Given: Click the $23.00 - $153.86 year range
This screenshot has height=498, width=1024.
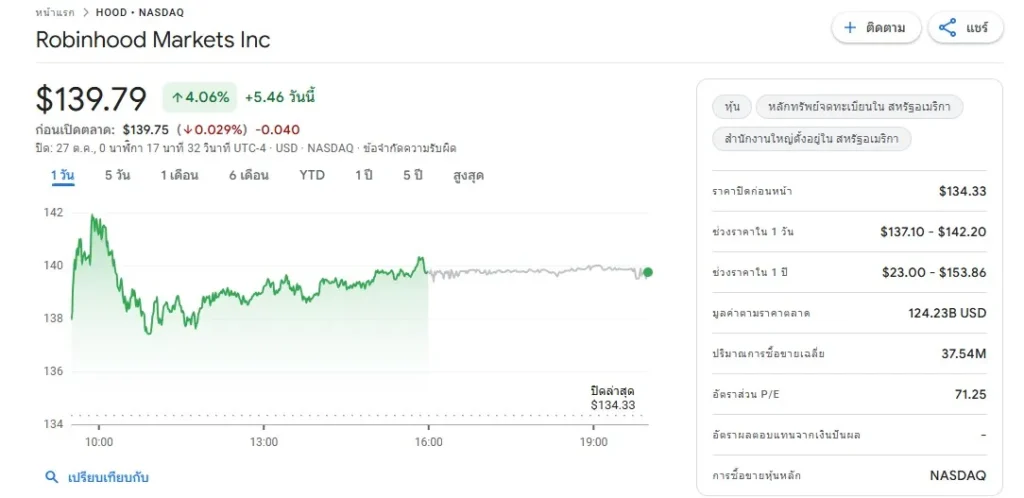Looking at the screenshot, I should [934, 272].
